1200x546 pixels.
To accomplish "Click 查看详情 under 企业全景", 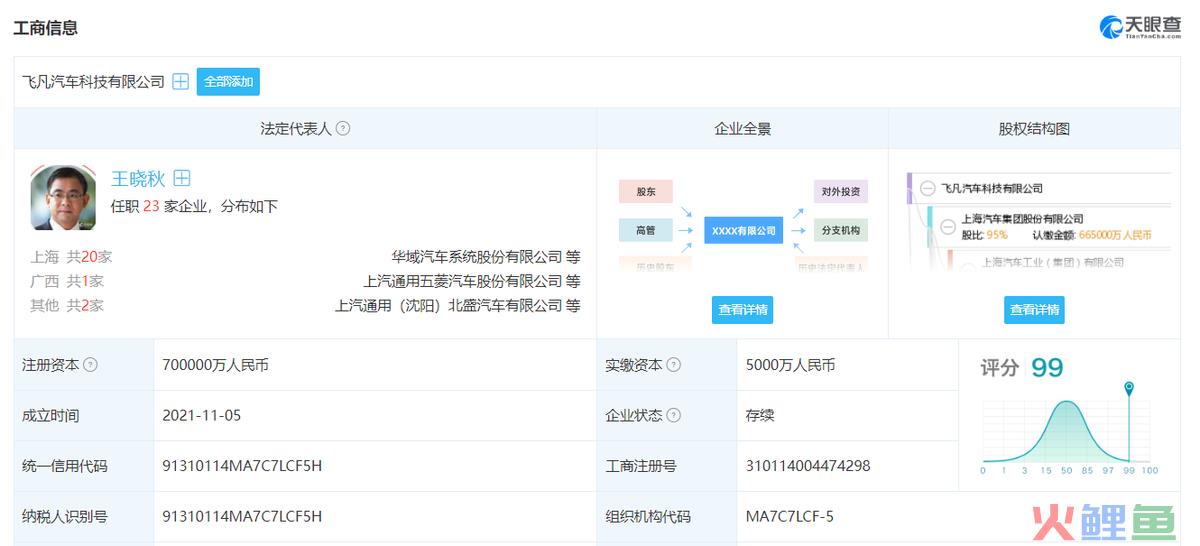I will point(743,310).
